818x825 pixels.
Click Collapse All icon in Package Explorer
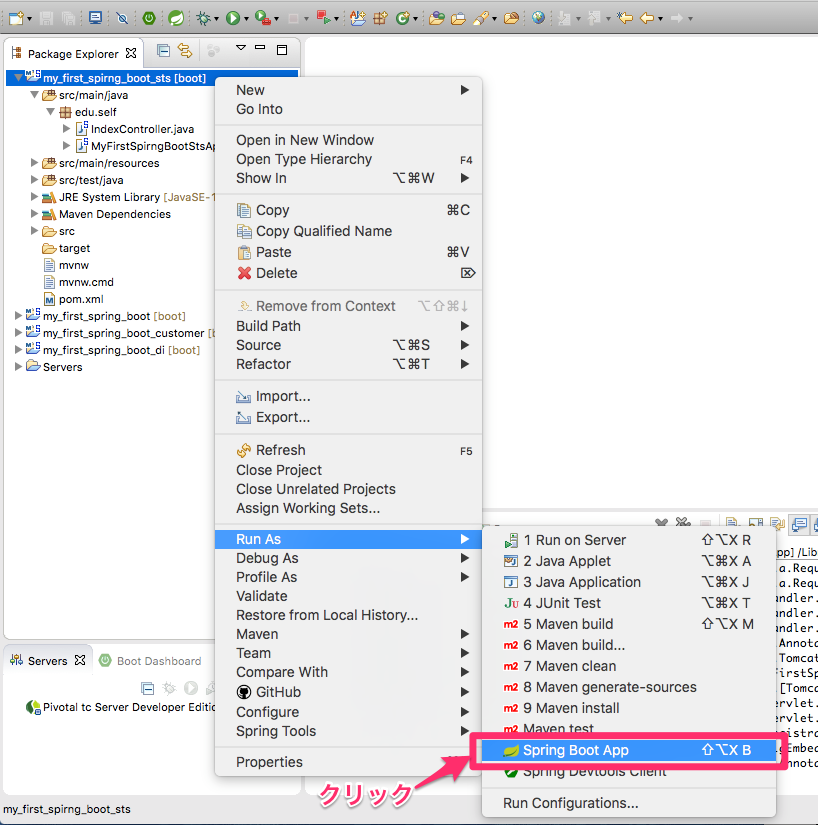pos(164,51)
